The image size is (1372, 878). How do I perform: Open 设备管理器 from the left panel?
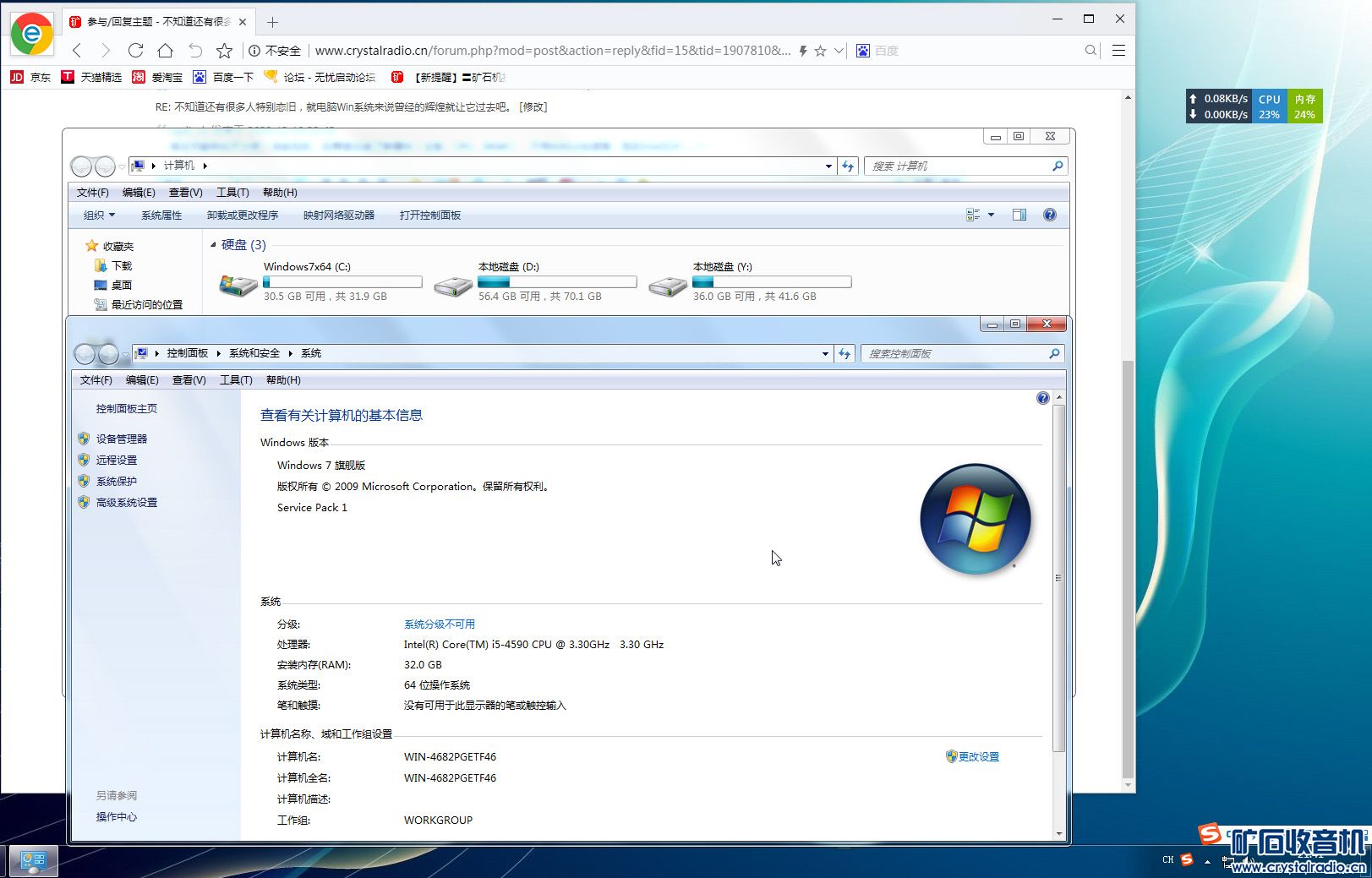(122, 439)
